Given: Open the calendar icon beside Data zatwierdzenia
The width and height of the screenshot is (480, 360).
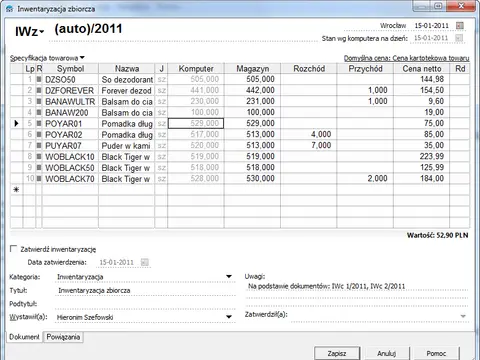Looking at the screenshot, I should click(144, 262).
